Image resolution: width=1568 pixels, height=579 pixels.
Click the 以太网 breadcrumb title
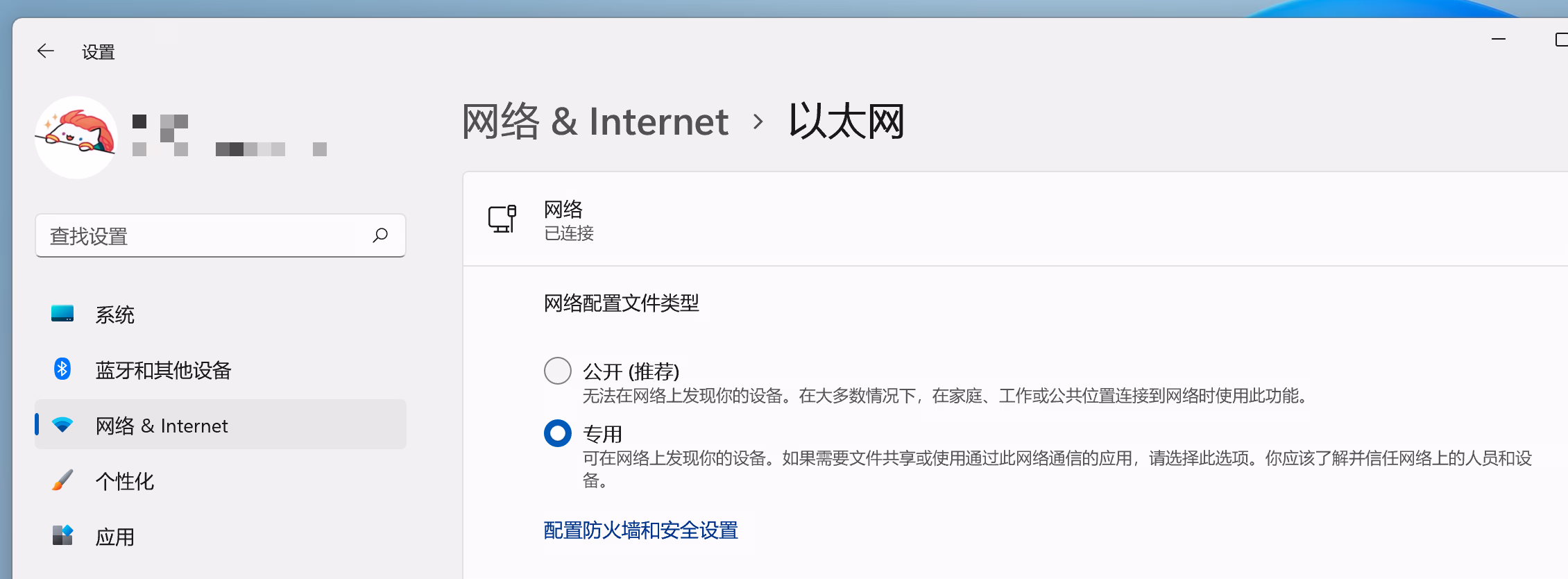(x=846, y=121)
